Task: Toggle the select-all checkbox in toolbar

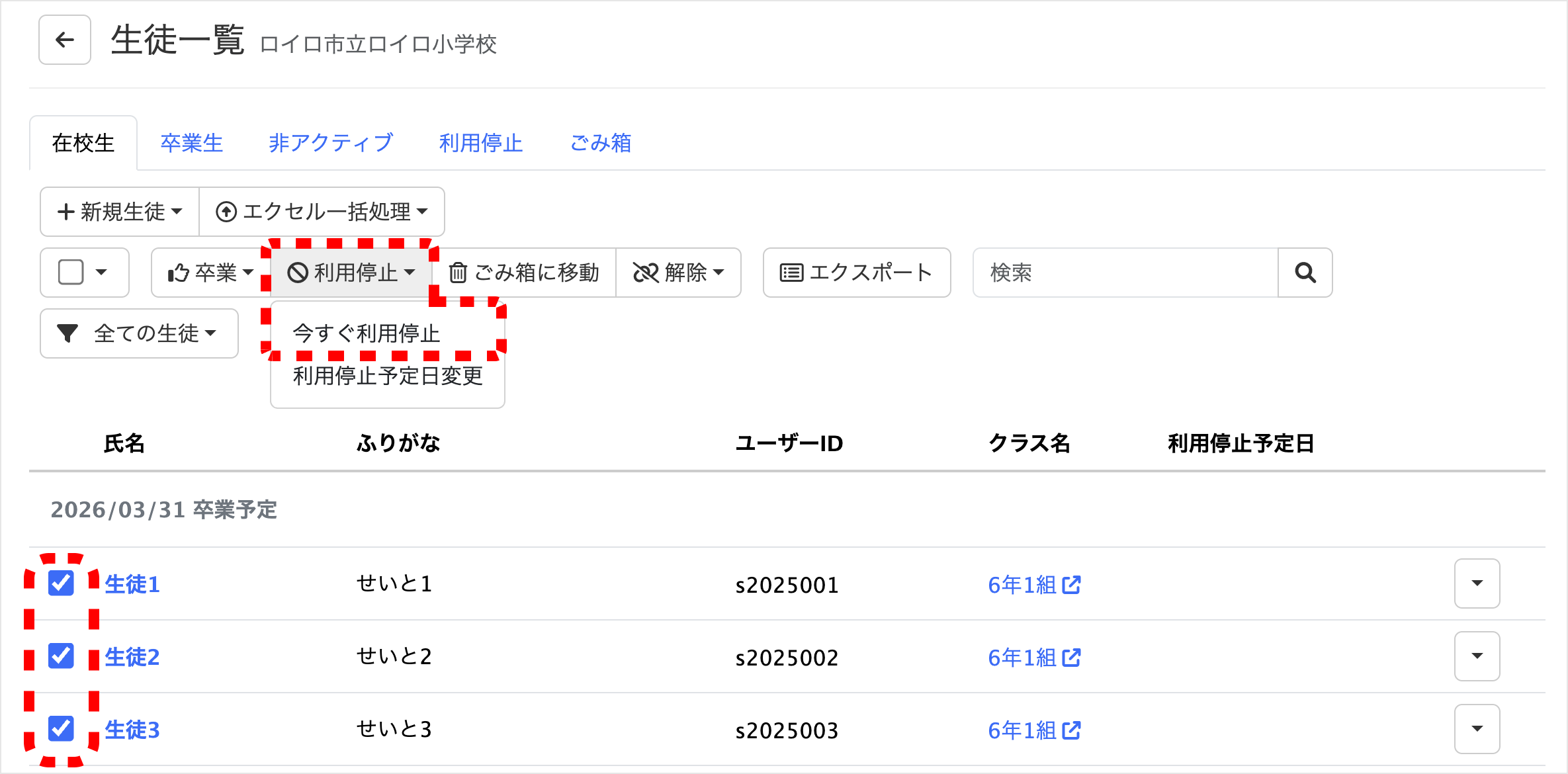Action: [x=71, y=273]
